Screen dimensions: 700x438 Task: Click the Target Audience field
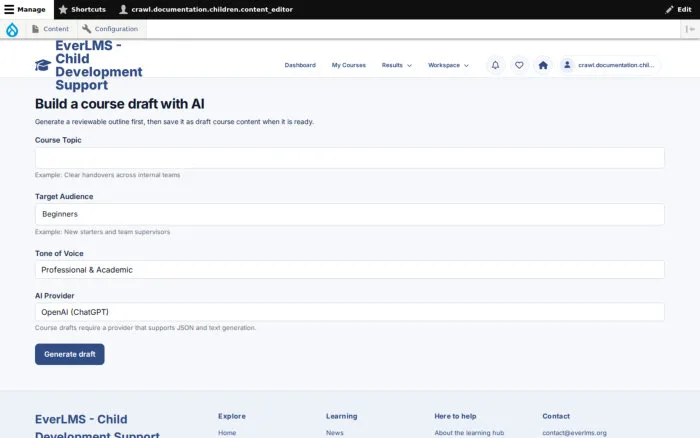[x=350, y=214]
